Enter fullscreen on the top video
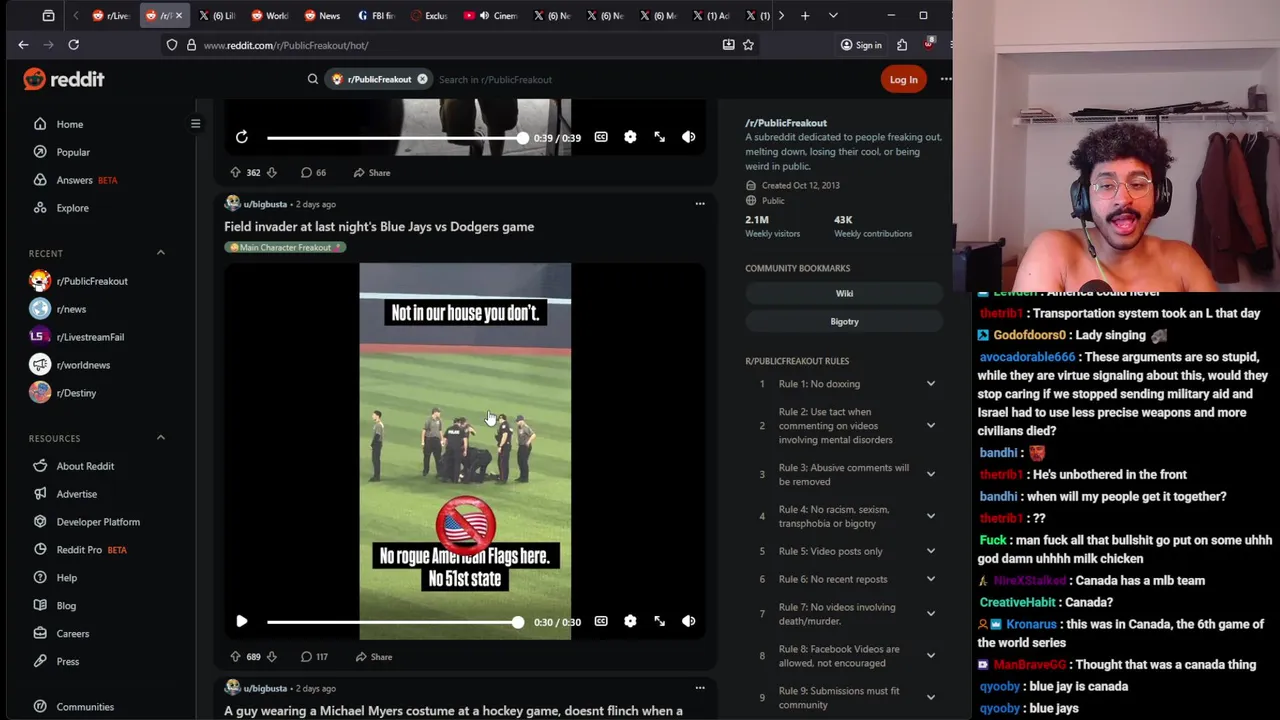Screen dimensions: 1280x720 (x=660, y=137)
